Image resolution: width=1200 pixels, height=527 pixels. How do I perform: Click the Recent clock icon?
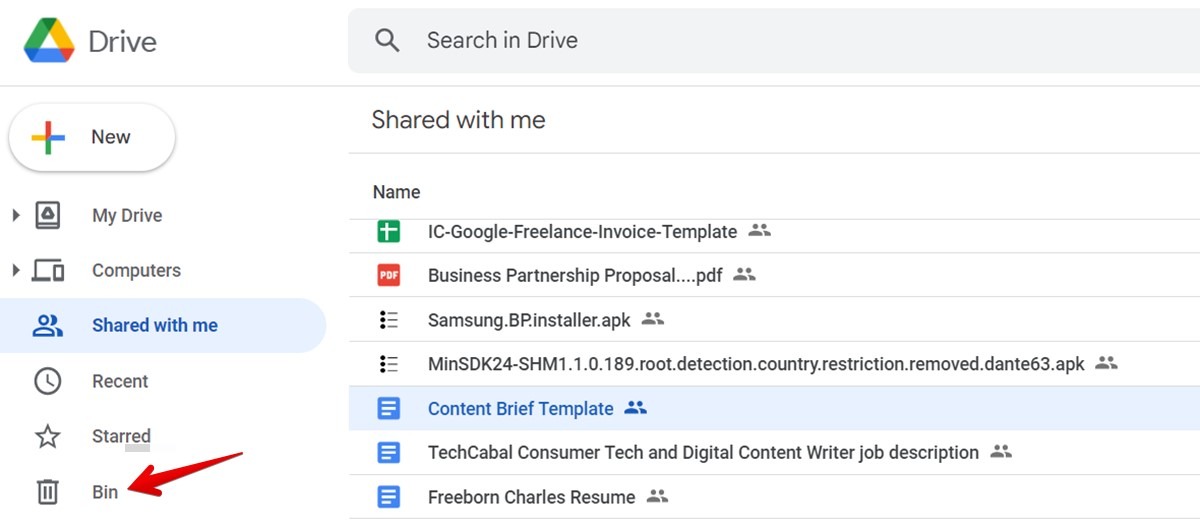(x=48, y=381)
